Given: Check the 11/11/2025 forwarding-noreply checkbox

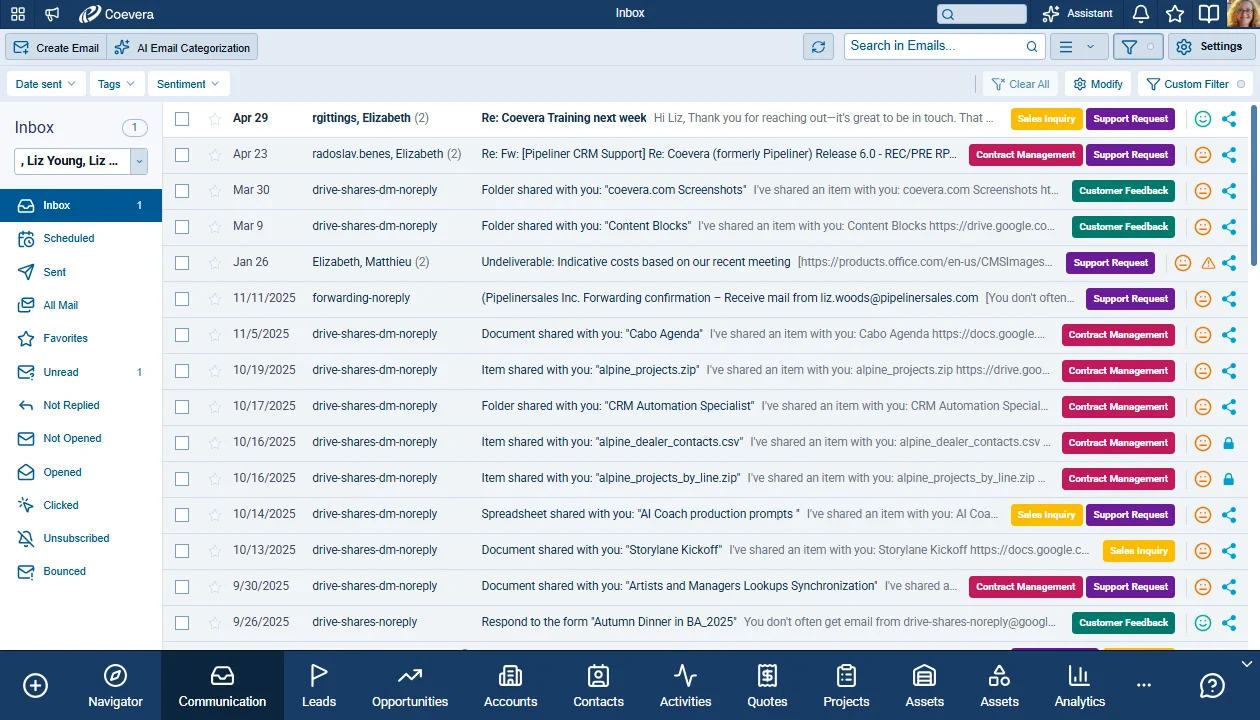Looking at the screenshot, I should coord(182,299).
